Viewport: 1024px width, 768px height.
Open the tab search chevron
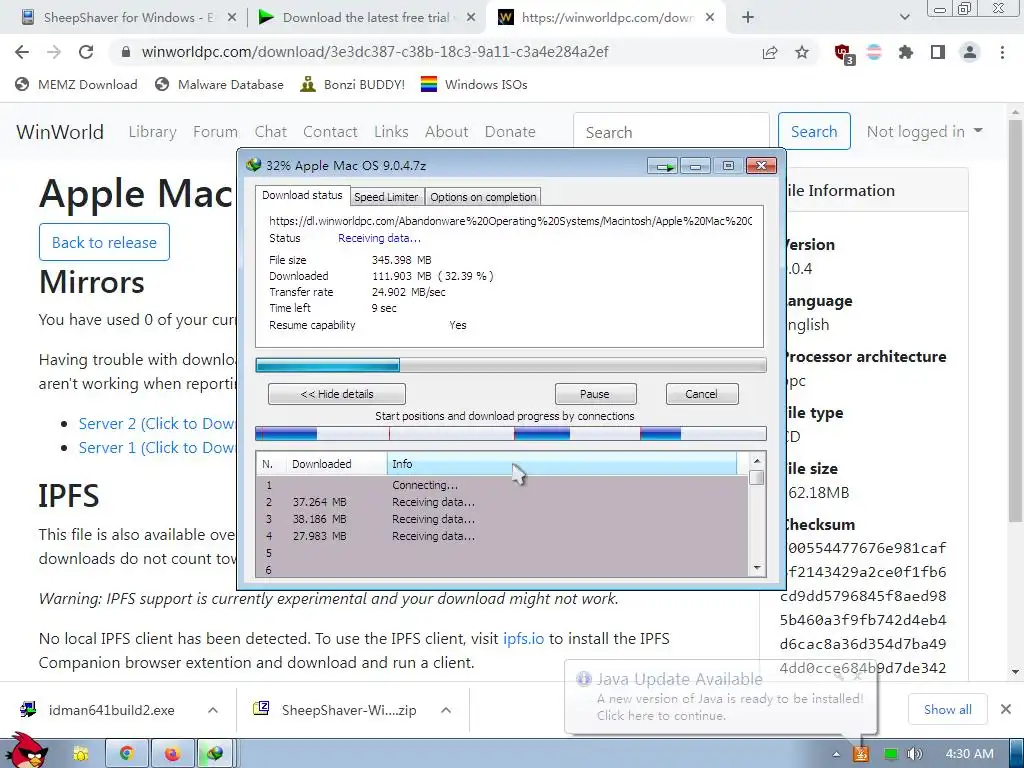point(904,18)
